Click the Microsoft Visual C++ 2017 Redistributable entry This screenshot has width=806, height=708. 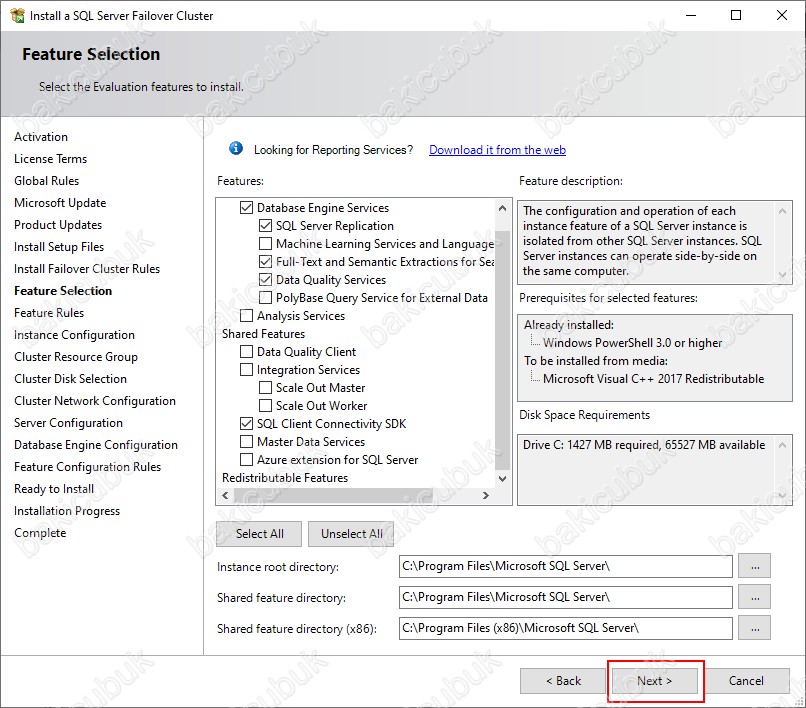tap(653, 379)
